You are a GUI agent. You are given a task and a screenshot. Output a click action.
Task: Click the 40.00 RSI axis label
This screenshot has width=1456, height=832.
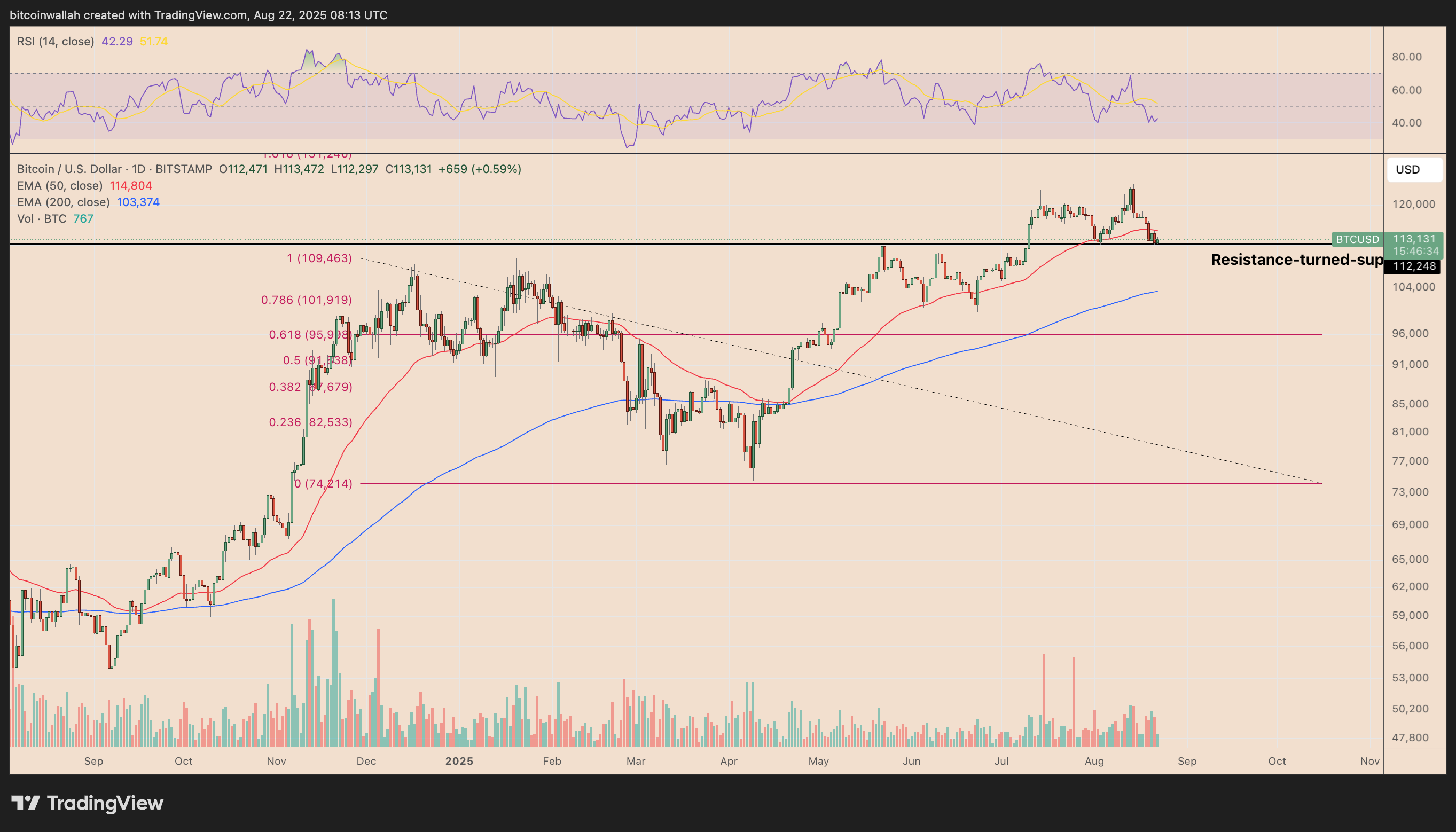pyautogui.click(x=1407, y=123)
